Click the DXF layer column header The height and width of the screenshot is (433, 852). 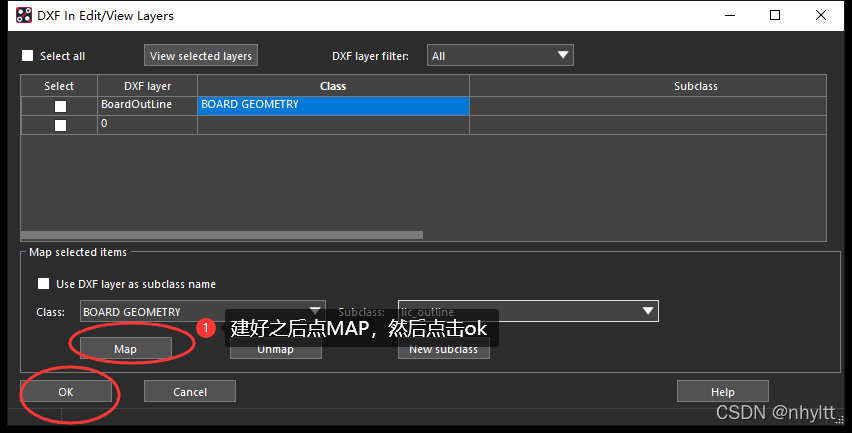coord(148,86)
